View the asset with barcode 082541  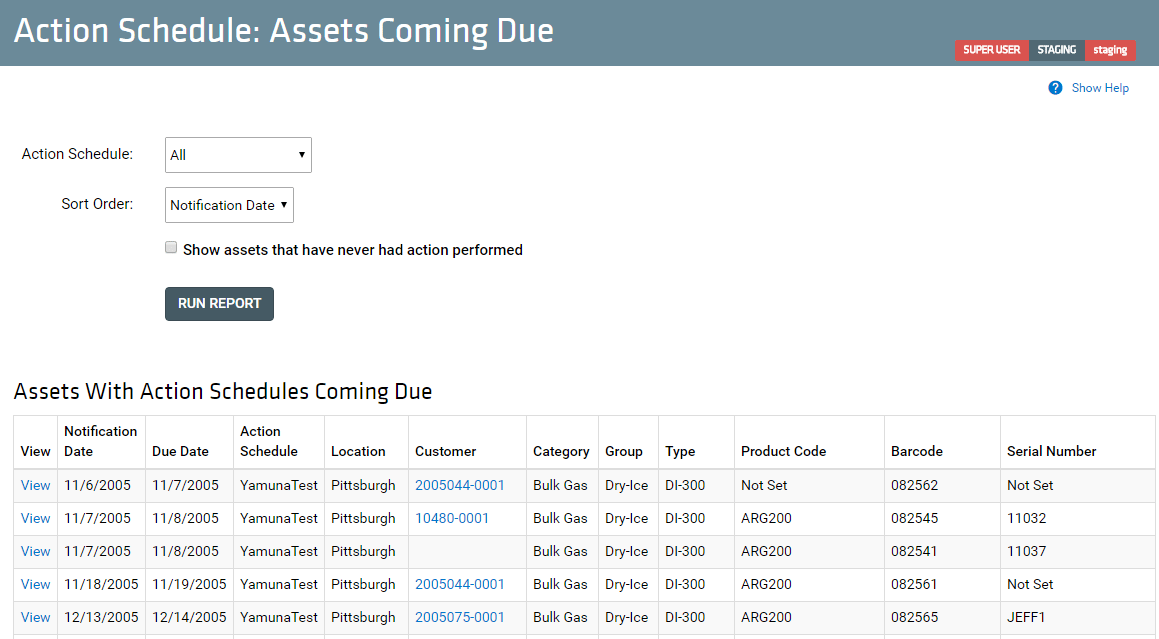(35, 551)
